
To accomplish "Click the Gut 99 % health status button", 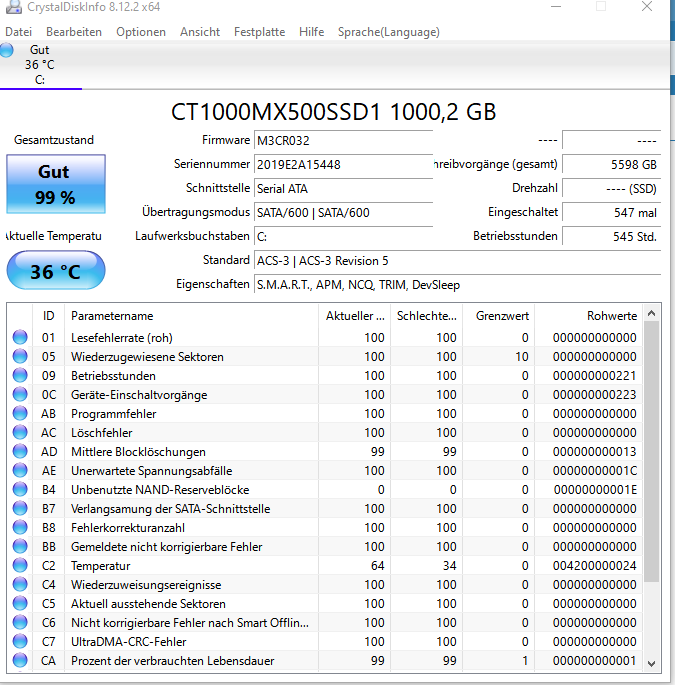I will pos(55,184).
